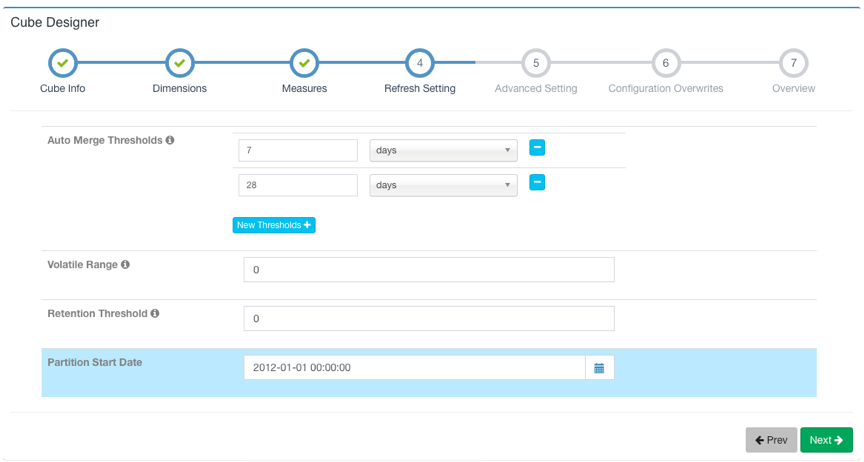Click info icon beside Retention Threshold

pyautogui.click(x=155, y=314)
